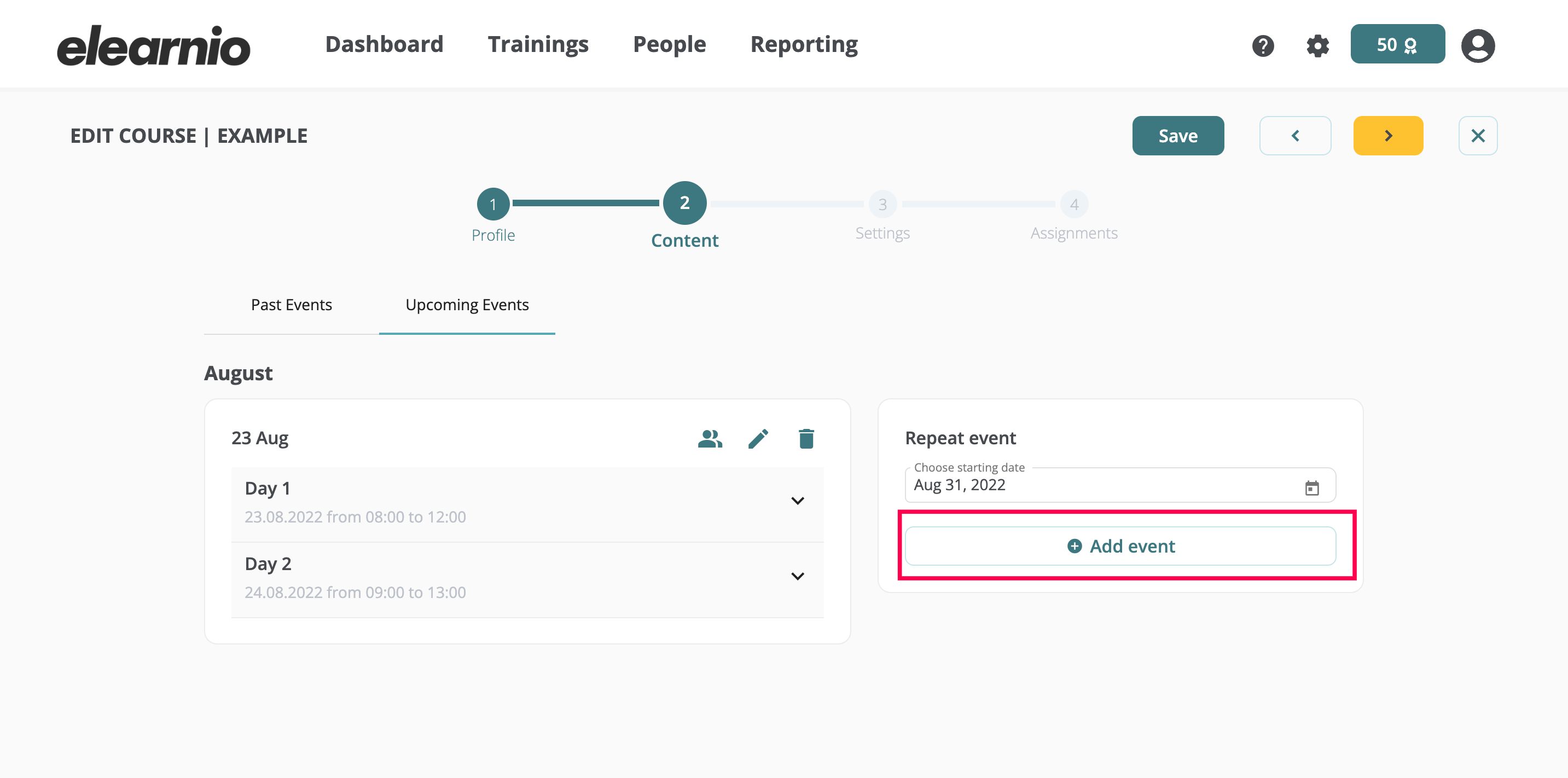Click Day 1 time text 23.08.2022
This screenshot has height=778, width=1568.
(x=356, y=517)
